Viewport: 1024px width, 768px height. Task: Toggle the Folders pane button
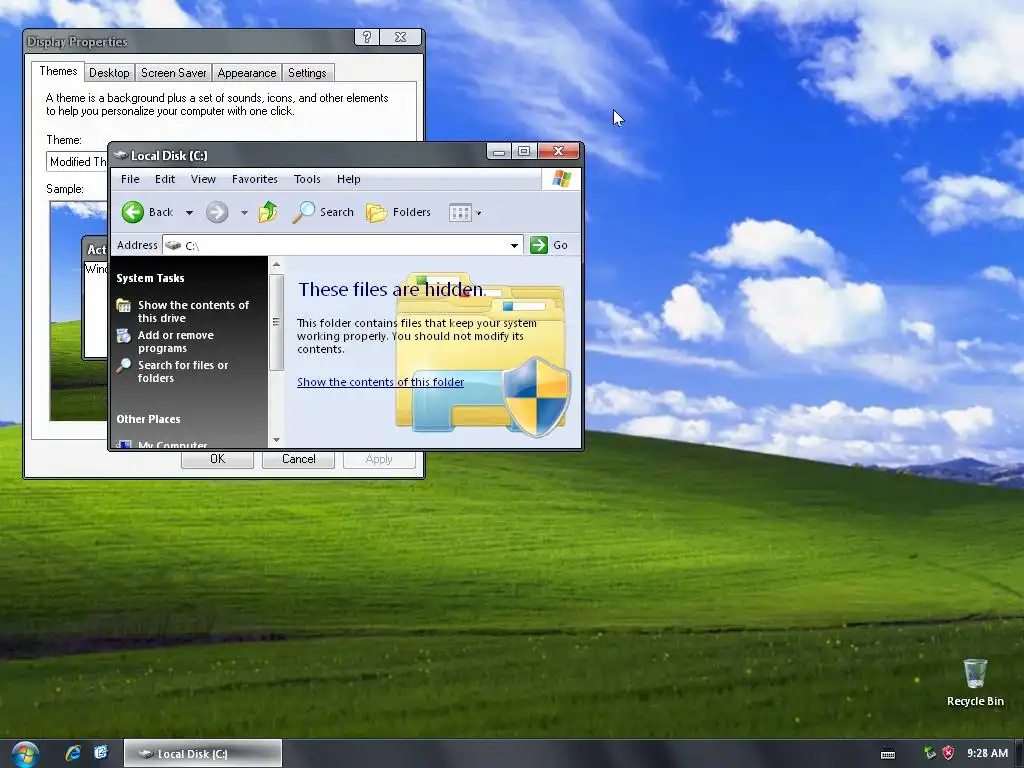click(398, 212)
